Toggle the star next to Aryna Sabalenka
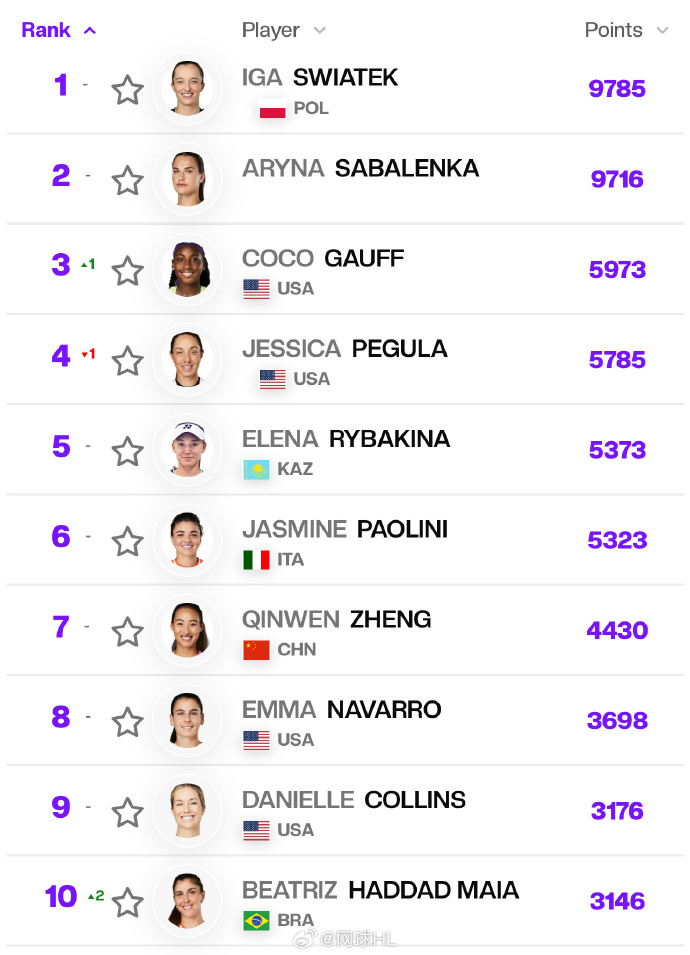The image size is (690, 955). pyautogui.click(x=127, y=181)
